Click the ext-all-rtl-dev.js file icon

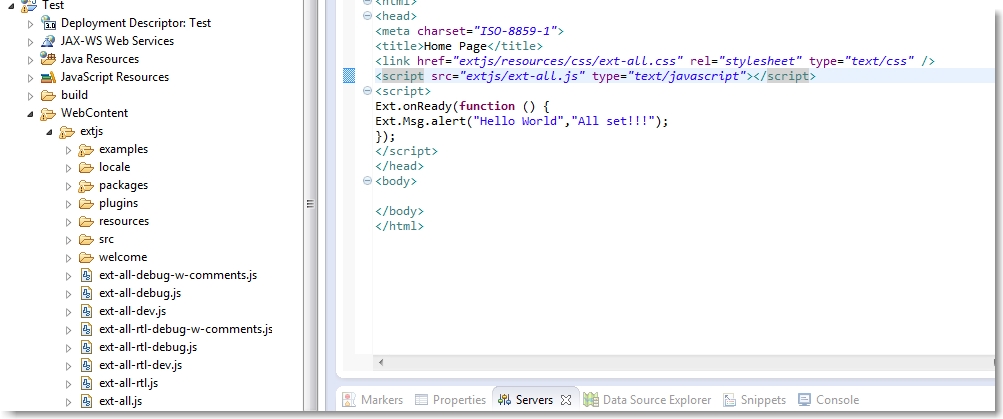88,365
